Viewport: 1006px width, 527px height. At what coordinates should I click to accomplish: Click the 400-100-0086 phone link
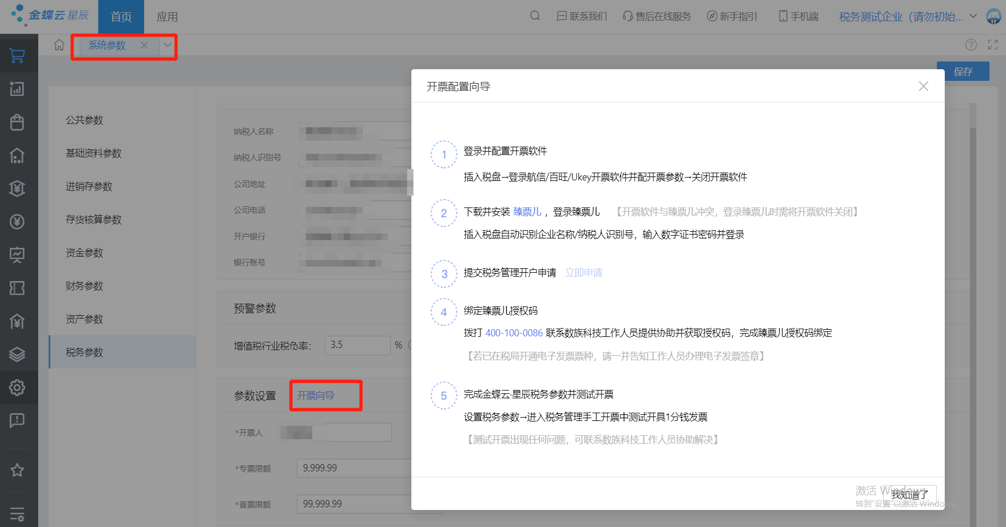[514, 333]
